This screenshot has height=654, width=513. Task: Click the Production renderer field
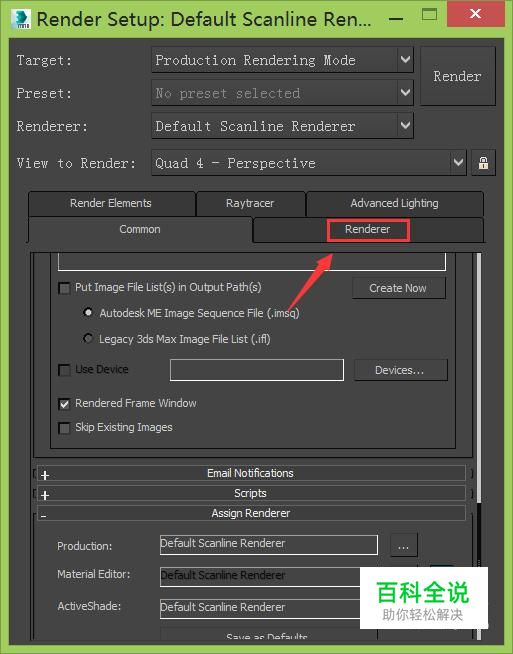point(269,544)
